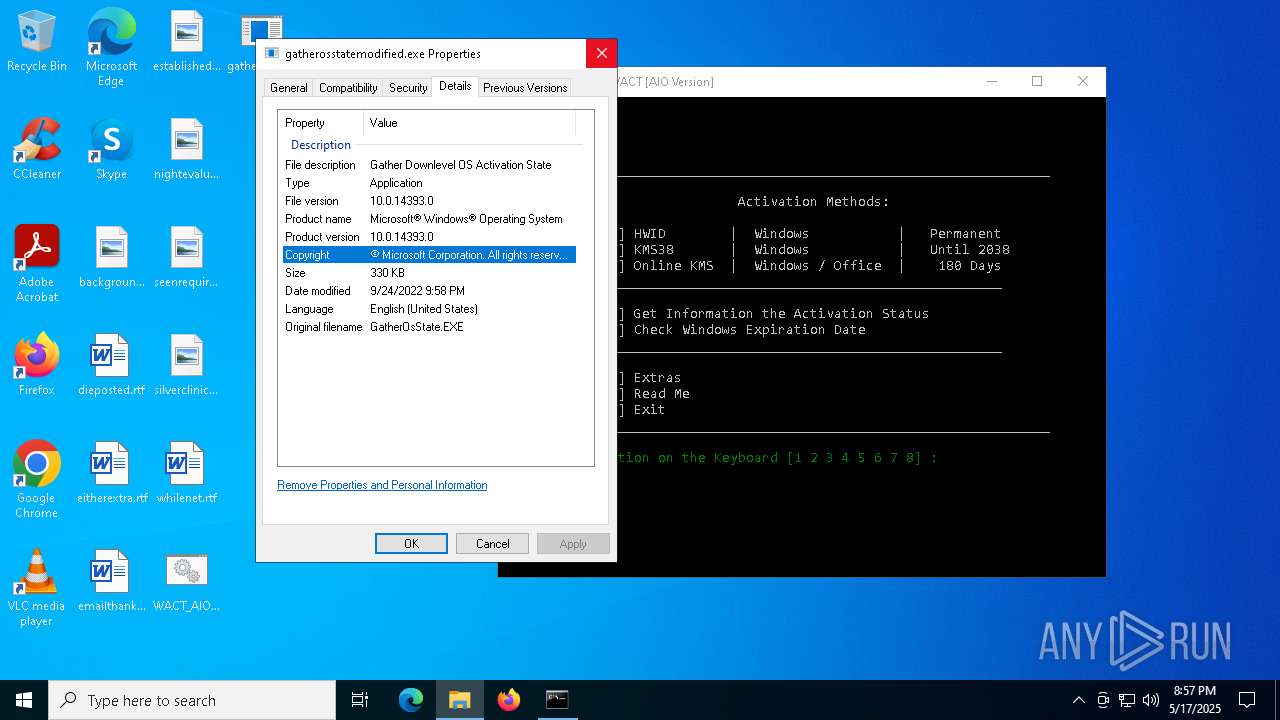Open the Recycle Bin desktop icon
The height and width of the screenshot is (720, 1280).
point(37,42)
